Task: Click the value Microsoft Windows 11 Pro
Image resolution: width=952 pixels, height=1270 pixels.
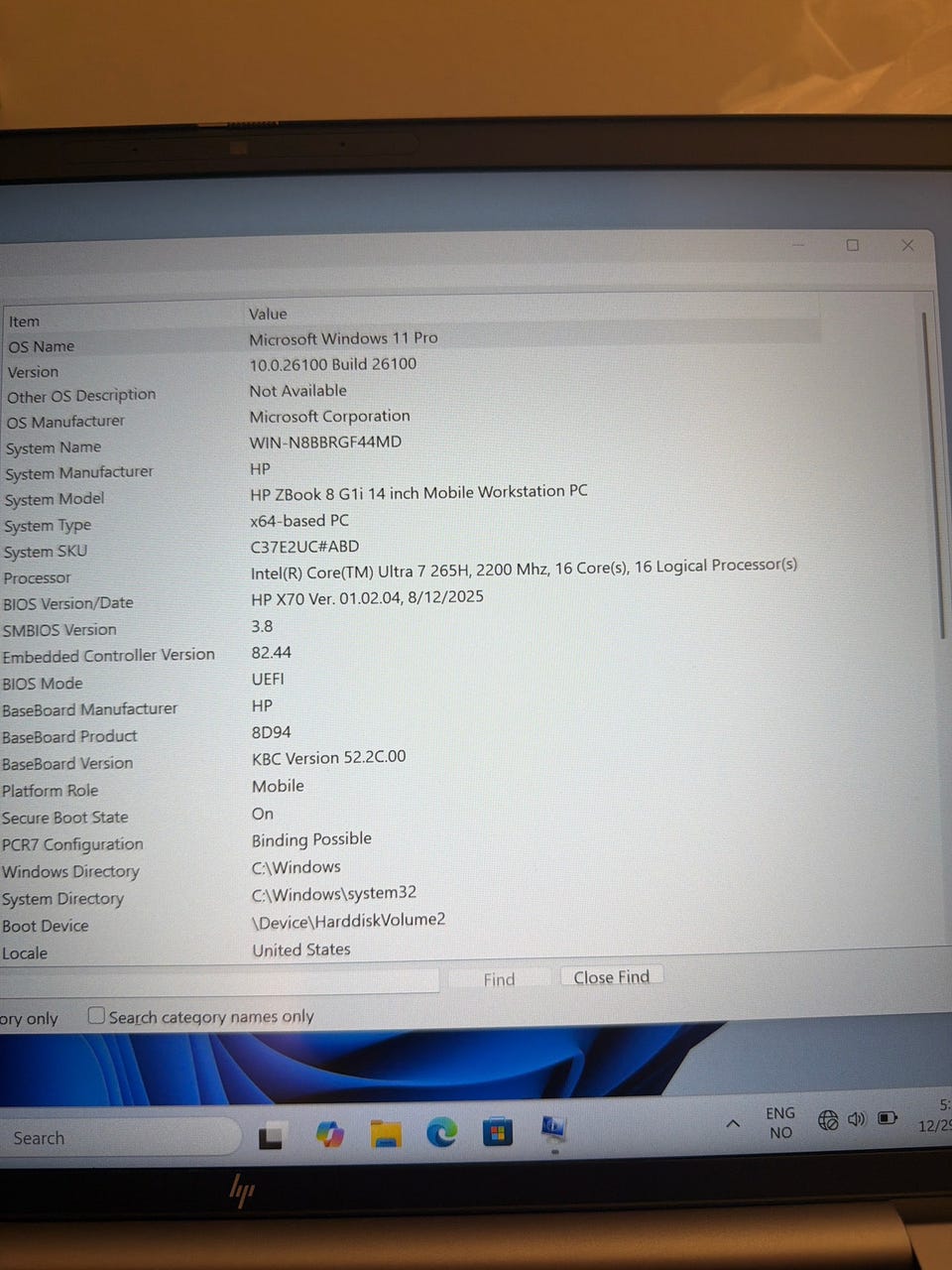Action: tap(343, 337)
